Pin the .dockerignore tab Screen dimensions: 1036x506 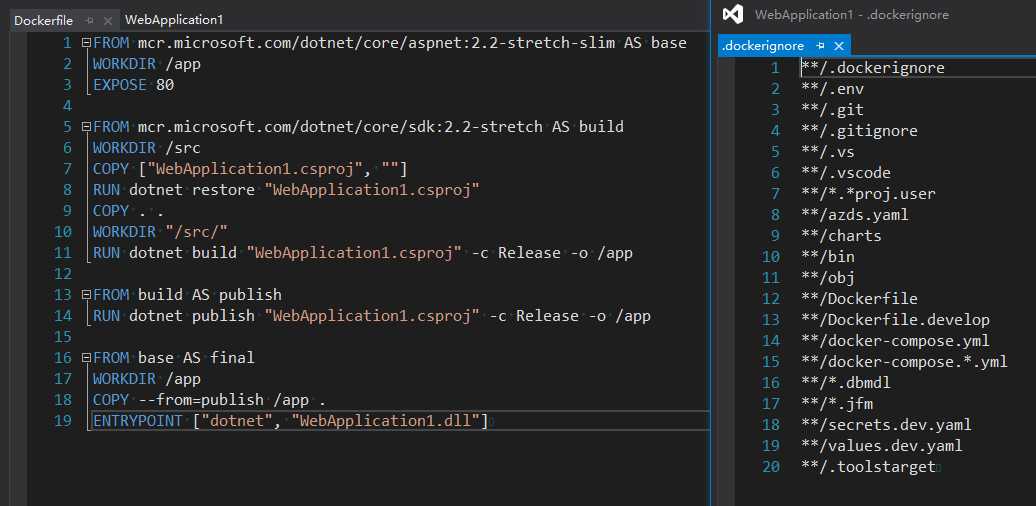(821, 46)
